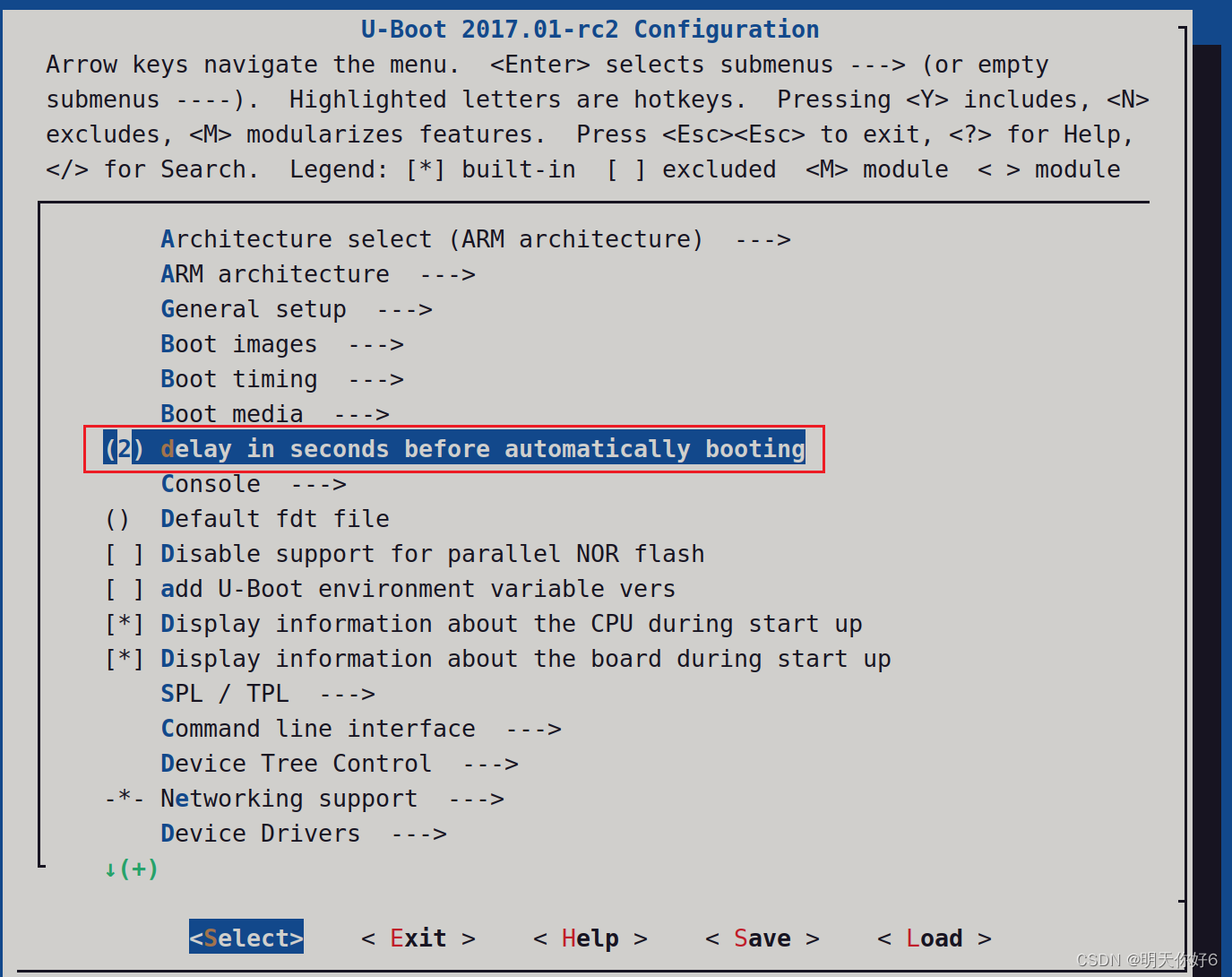Enter the Boot media submenu
The image size is (1232, 977).
[x=231, y=414]
